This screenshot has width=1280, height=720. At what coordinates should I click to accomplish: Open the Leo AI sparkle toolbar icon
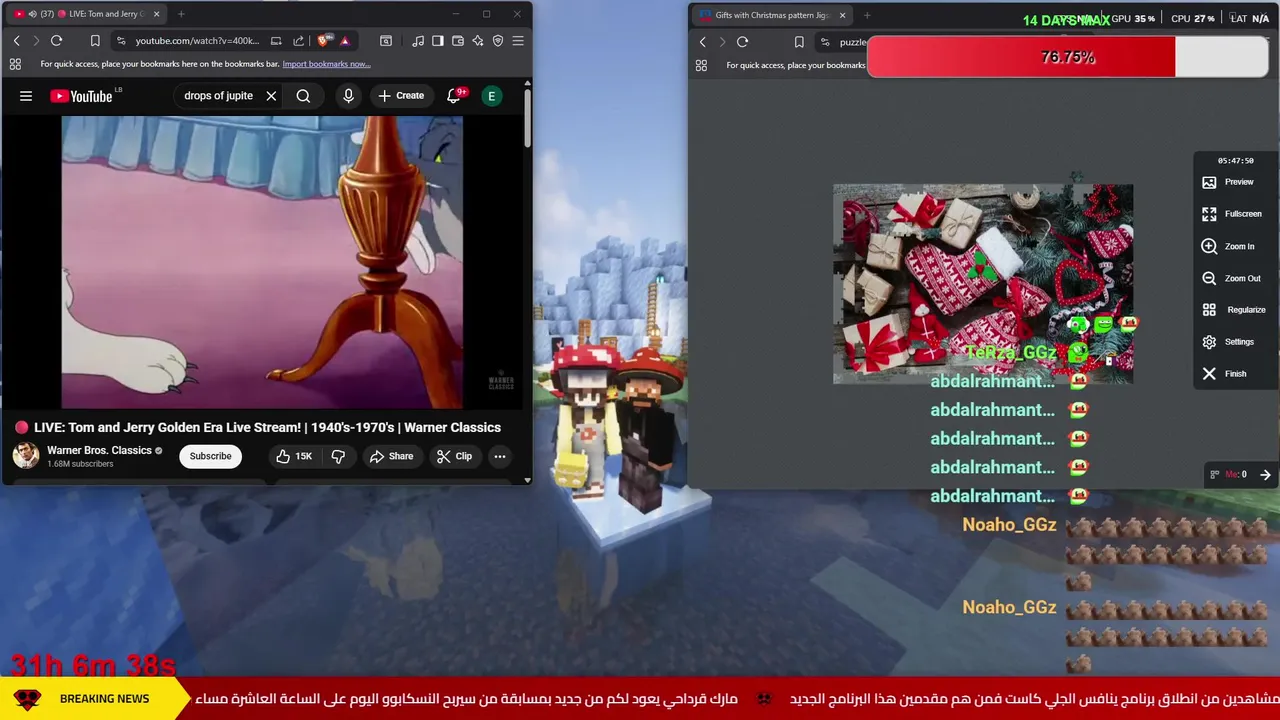click(x=478, y=41)
